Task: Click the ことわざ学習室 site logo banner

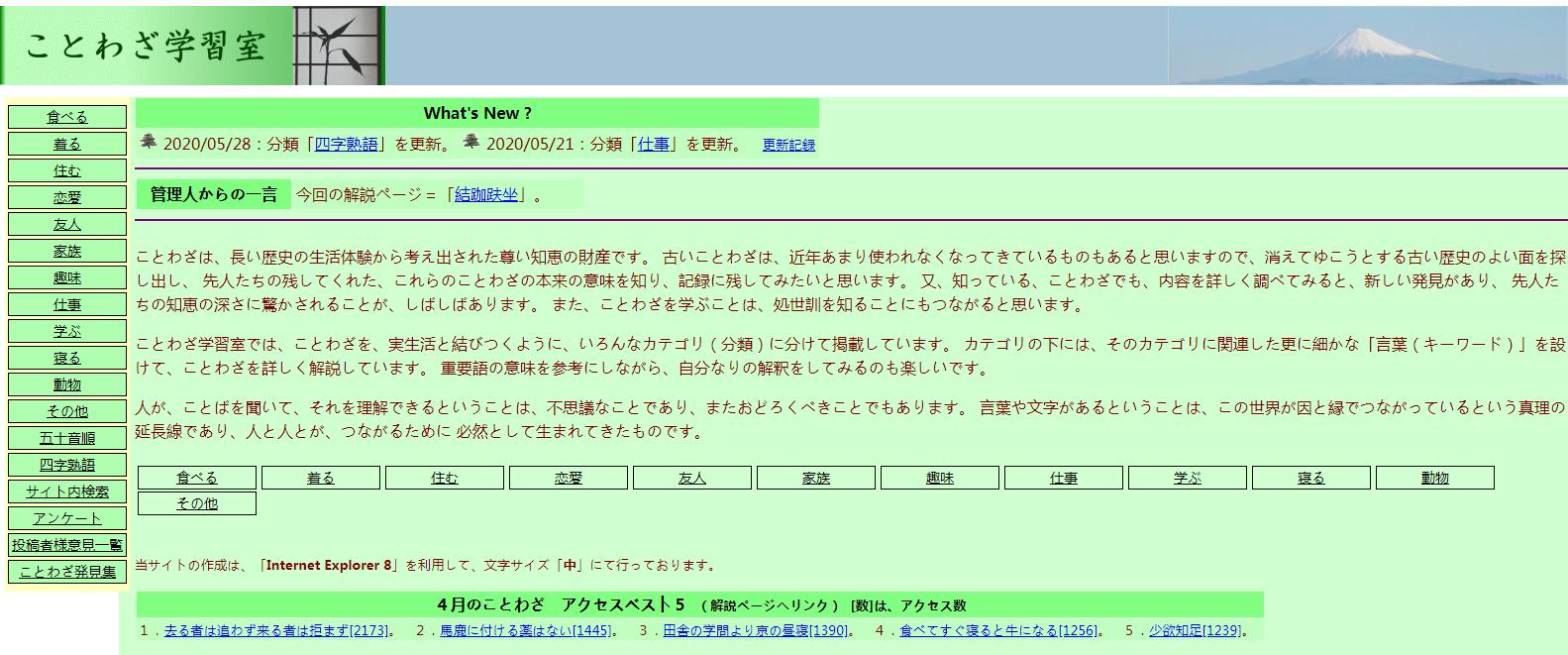Action: coord(147,46)
